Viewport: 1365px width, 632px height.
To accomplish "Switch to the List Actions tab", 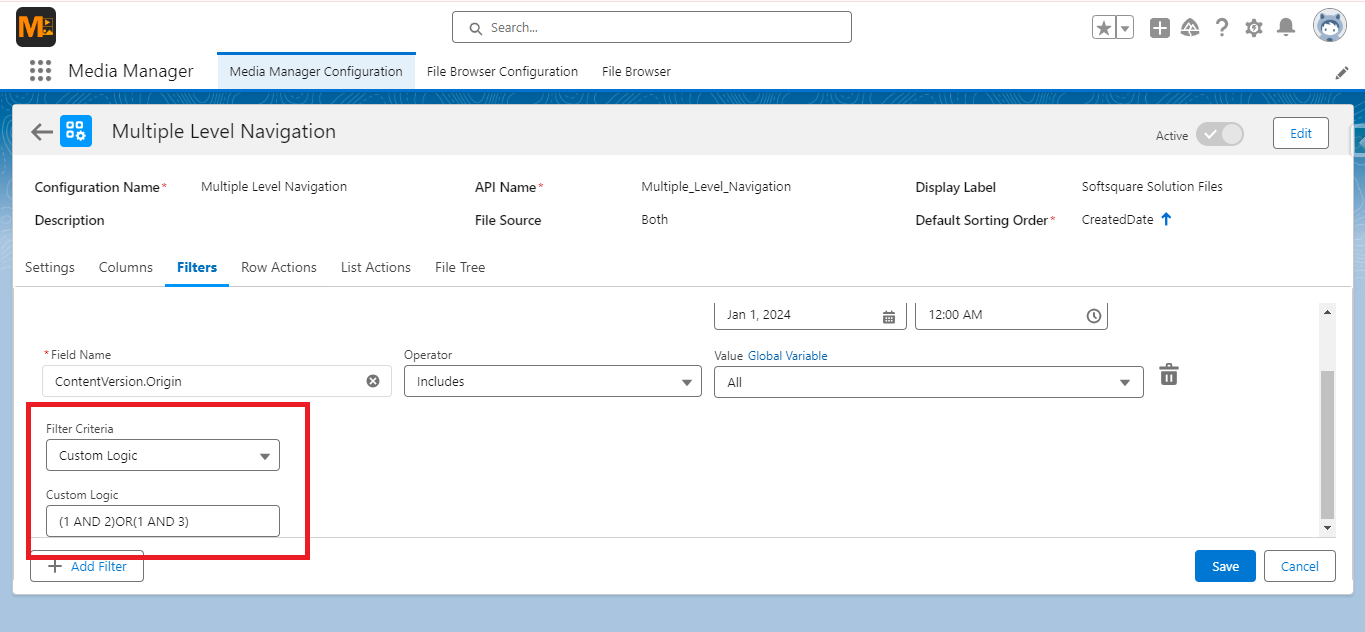I will (x=376, y=267).
